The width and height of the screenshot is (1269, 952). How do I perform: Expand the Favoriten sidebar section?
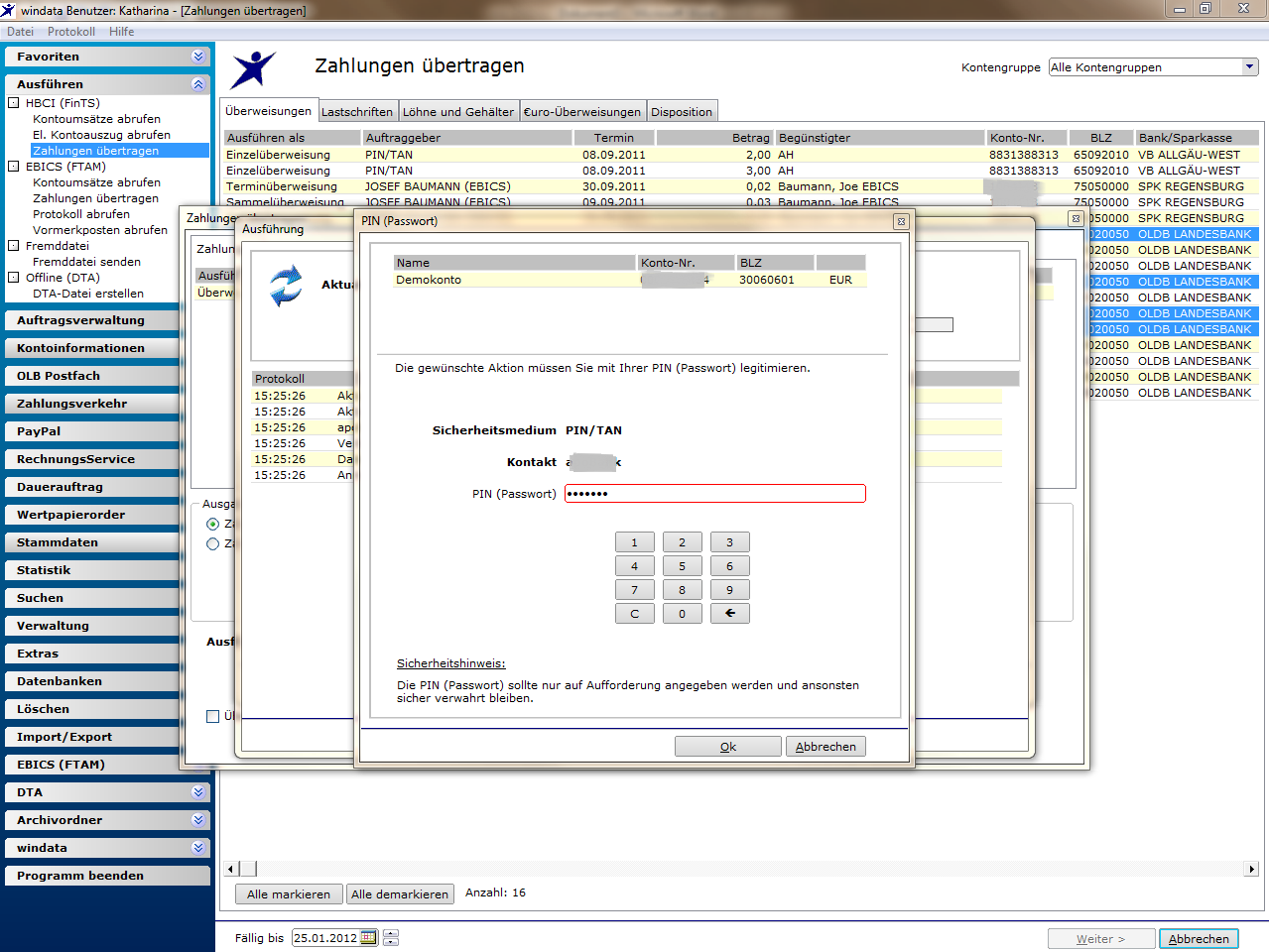[x=198, y=57]
